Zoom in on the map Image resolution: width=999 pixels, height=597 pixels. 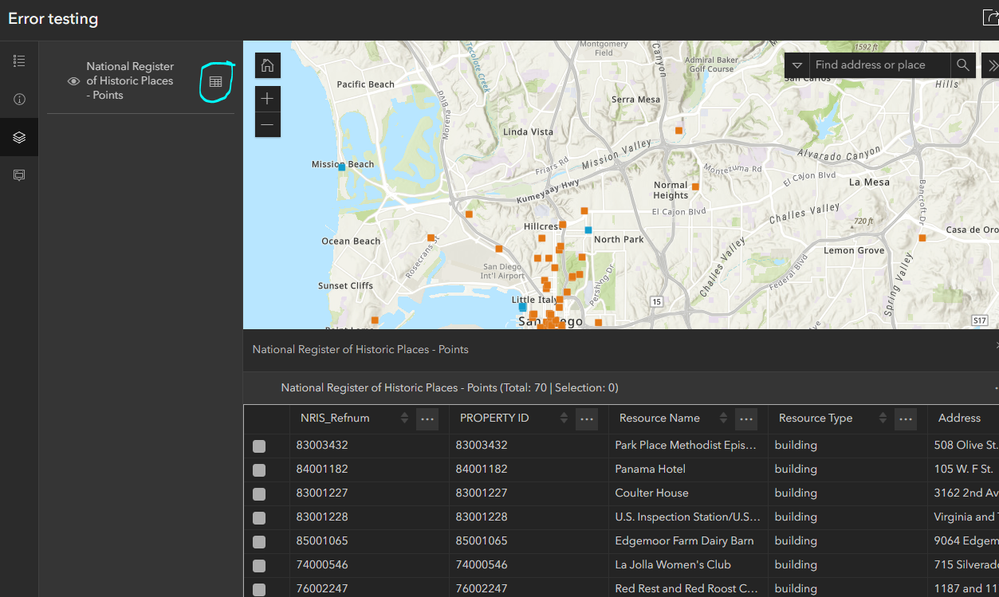pos(268,98)
